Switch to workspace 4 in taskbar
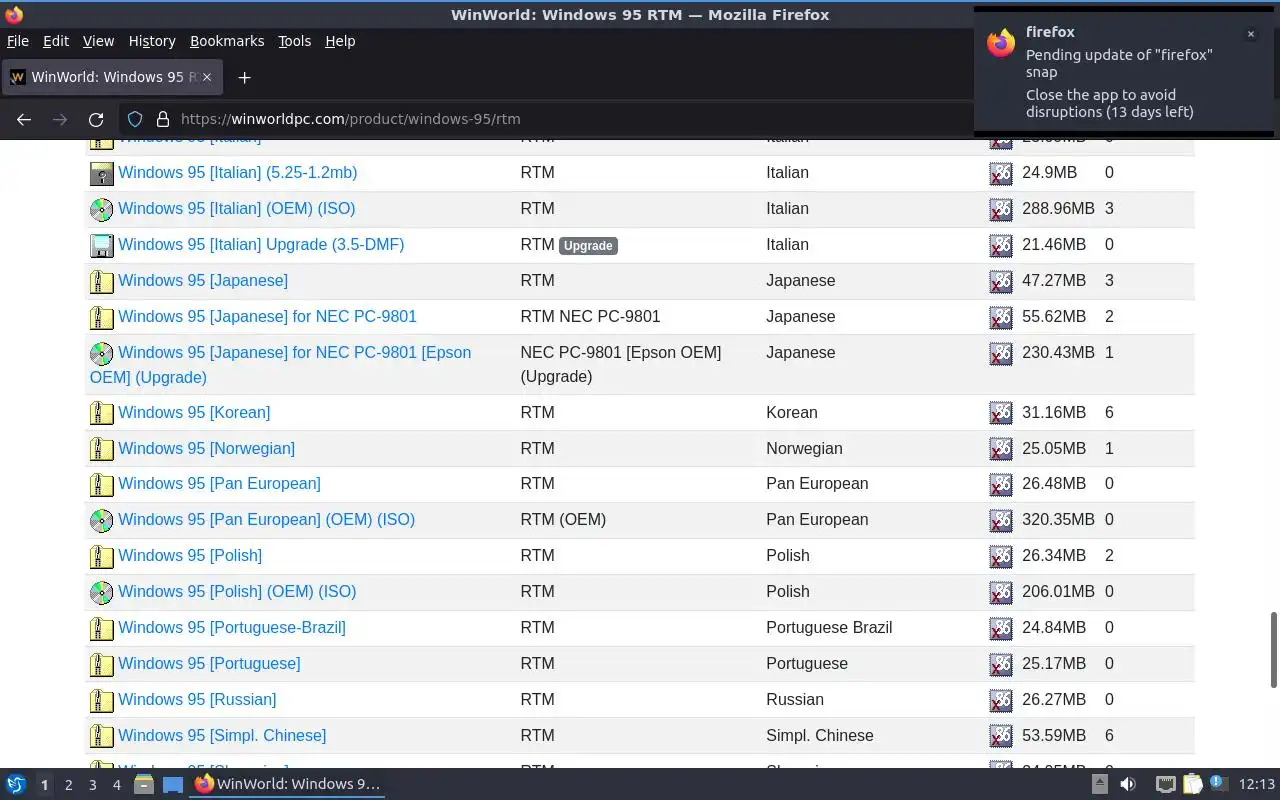1280x800 pixels. (x=116, y=785)
